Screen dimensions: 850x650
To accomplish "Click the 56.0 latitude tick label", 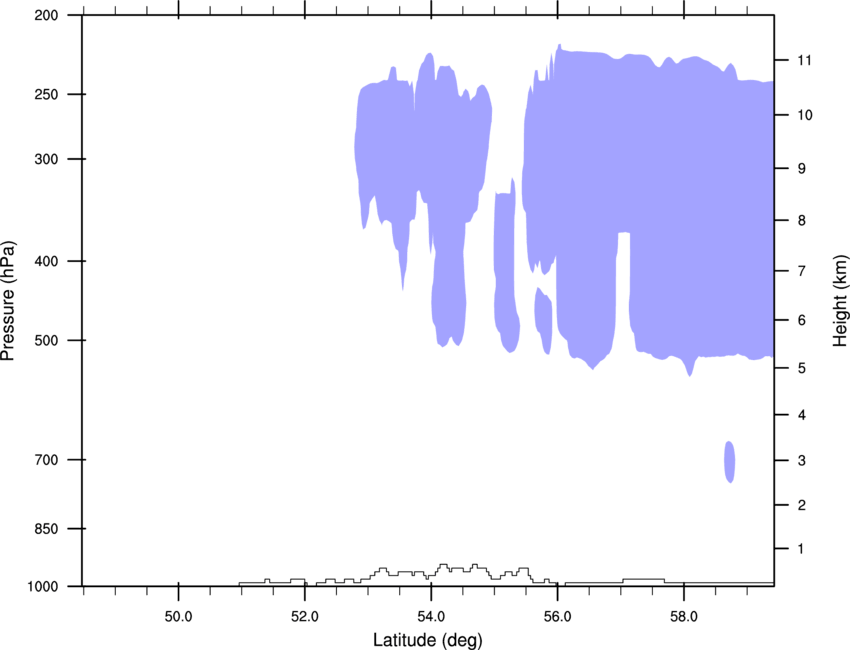I will (x=557, y=617).
